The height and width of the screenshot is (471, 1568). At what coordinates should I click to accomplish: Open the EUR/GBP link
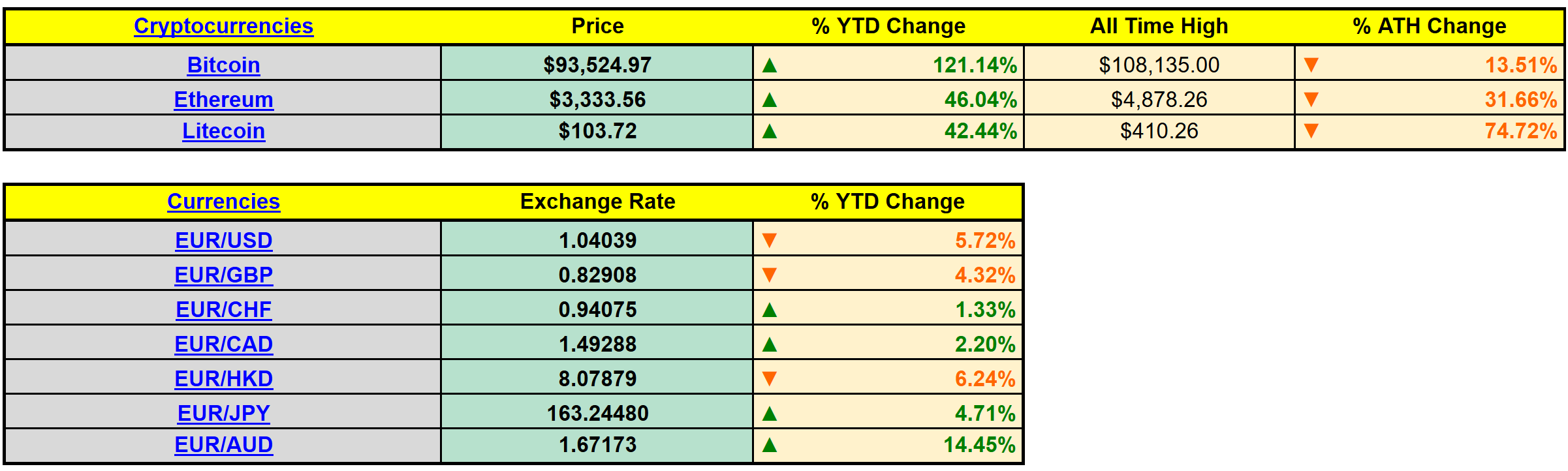tap(223, 275)
